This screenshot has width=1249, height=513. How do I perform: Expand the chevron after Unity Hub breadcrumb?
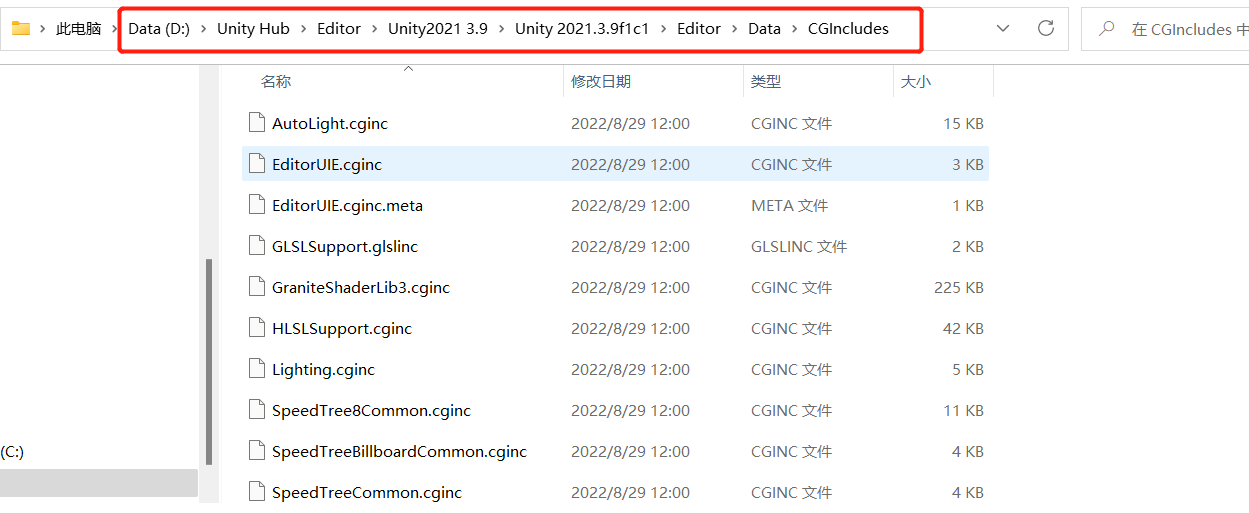pos(303,29)
